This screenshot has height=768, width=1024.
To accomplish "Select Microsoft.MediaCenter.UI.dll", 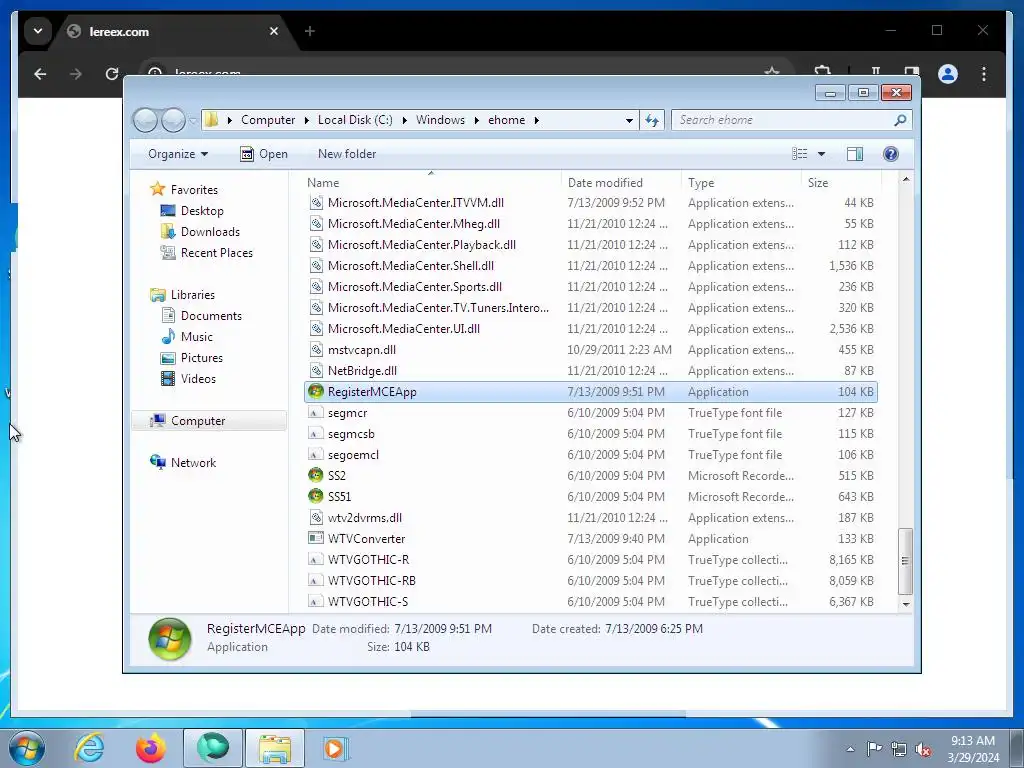I will (404, 328).
